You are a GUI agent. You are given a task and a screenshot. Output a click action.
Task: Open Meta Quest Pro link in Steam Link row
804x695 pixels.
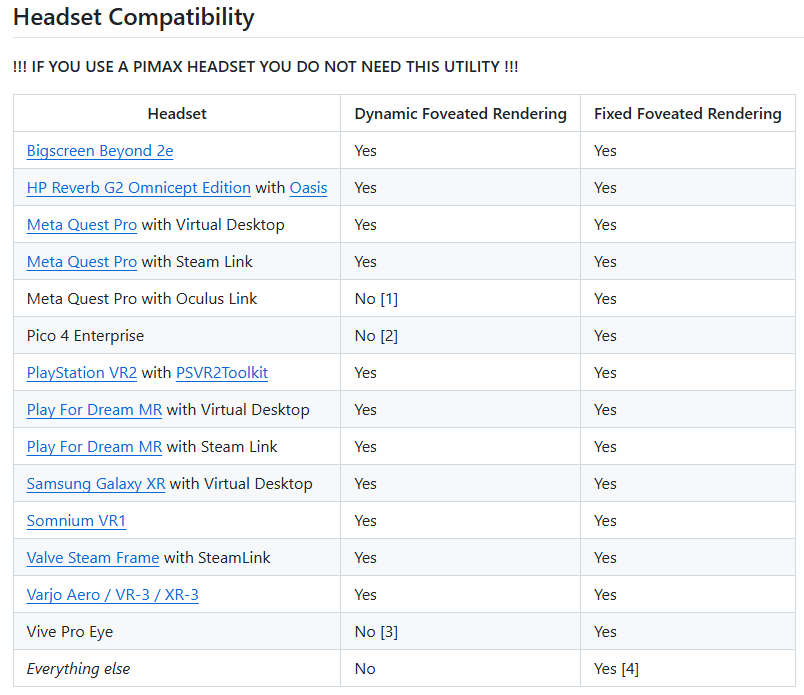click(x=82, y=262)
